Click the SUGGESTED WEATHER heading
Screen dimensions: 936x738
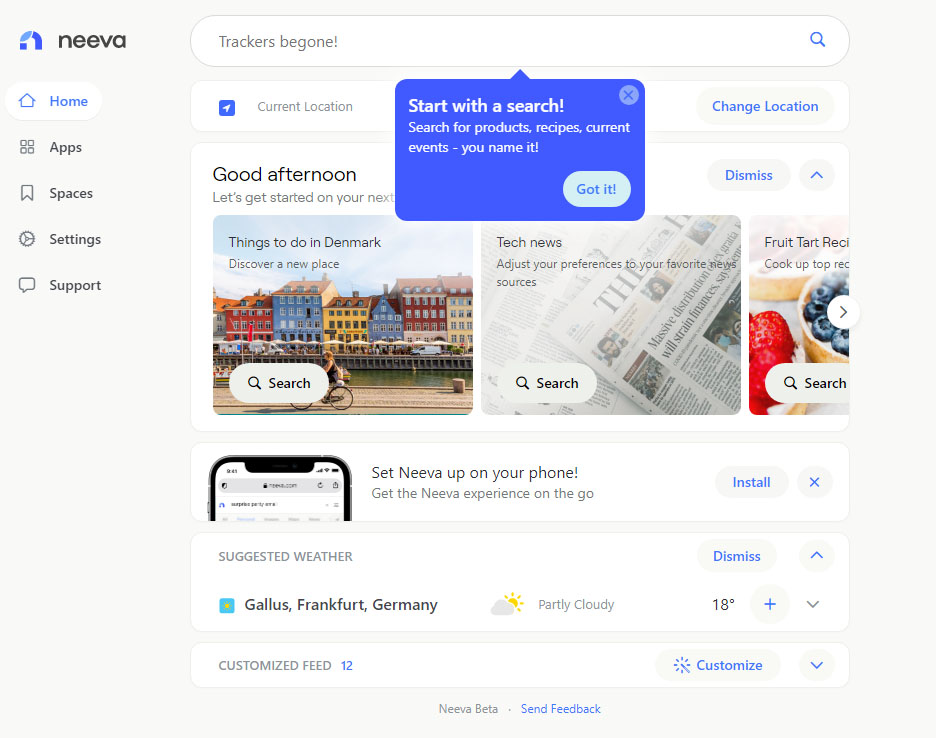tap(285, 556)
